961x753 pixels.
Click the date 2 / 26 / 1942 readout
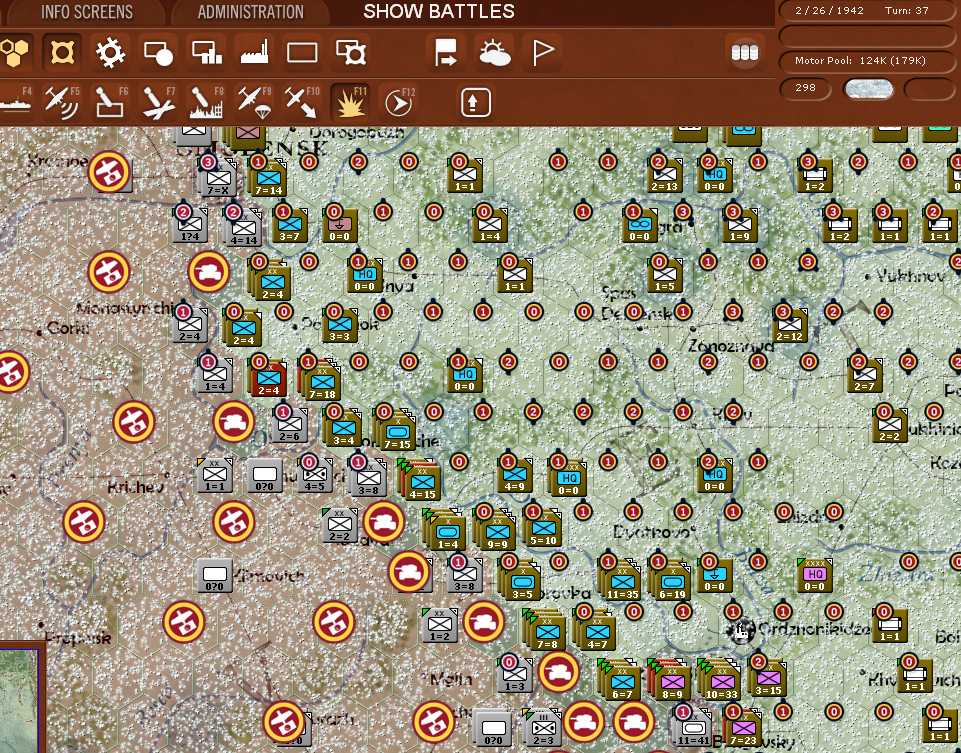pyautogui.click(x=829, y=11)
